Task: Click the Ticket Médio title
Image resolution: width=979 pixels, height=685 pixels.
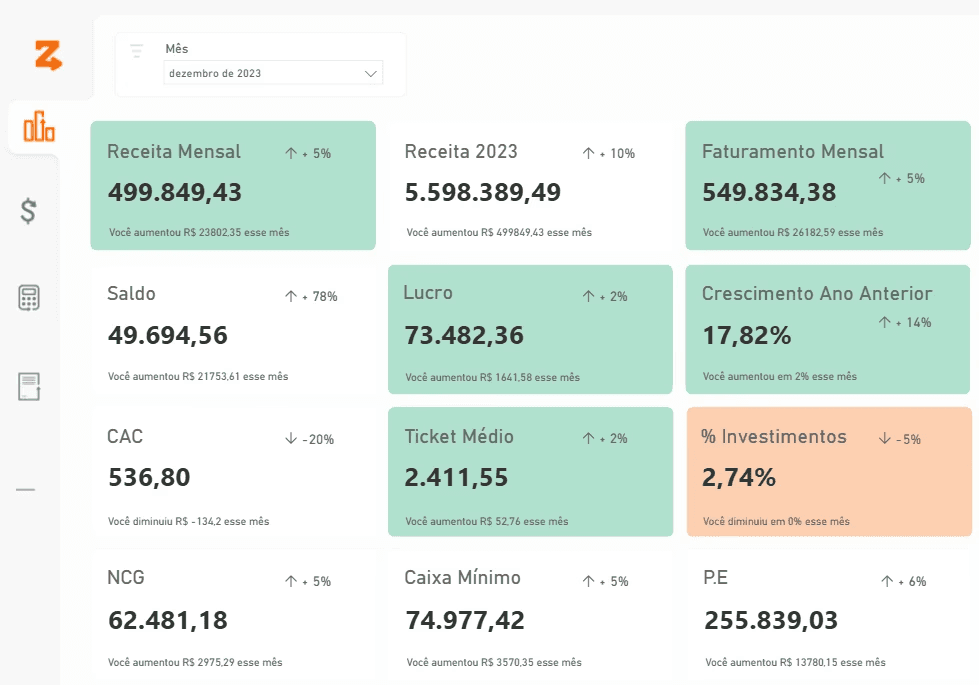Action: coord(459,436)
